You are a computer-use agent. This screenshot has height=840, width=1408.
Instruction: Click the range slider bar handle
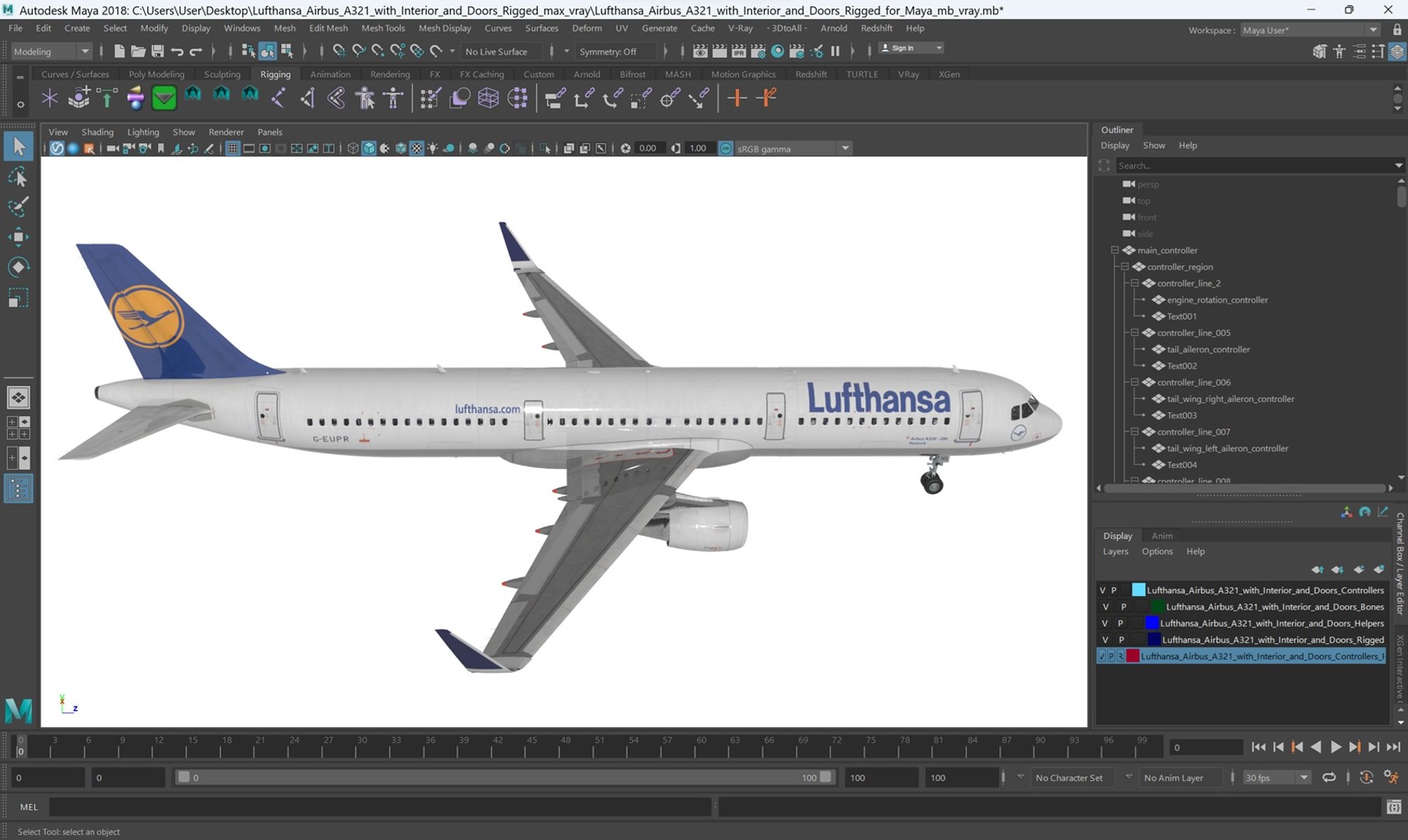pos(505,777)
